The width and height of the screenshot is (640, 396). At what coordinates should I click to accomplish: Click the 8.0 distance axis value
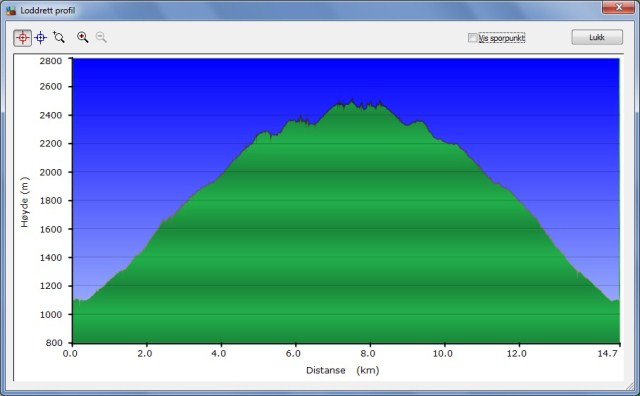pyautogui.click(x=367, y=354)
